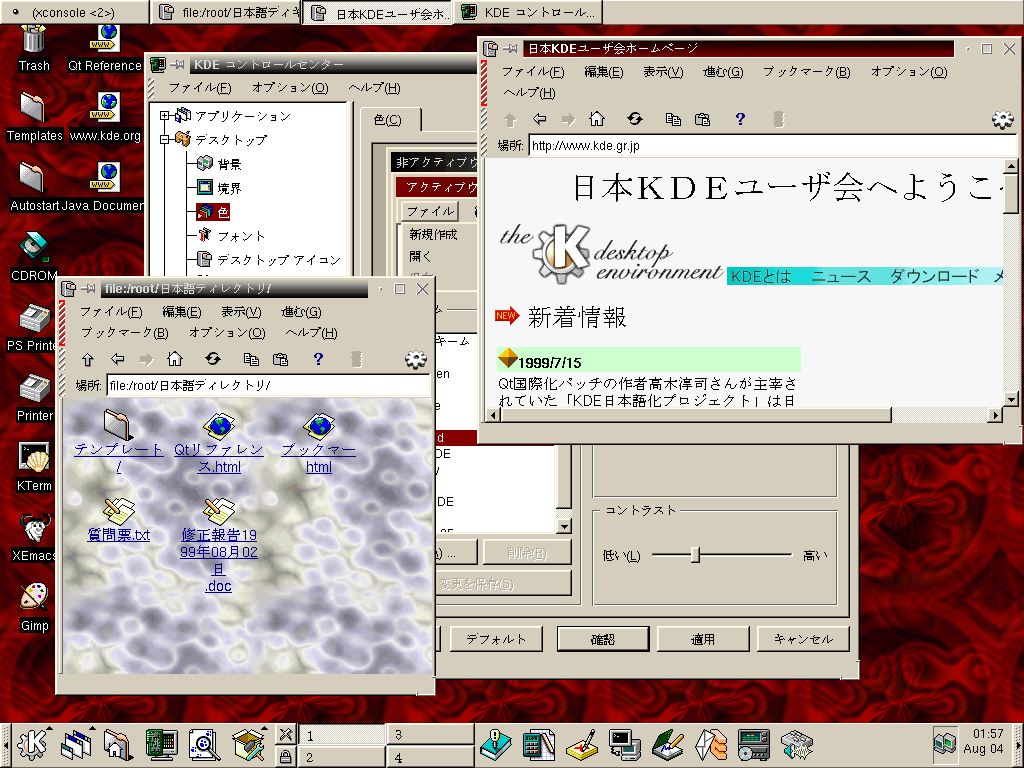Click the デフォルト button

[496, 639]
